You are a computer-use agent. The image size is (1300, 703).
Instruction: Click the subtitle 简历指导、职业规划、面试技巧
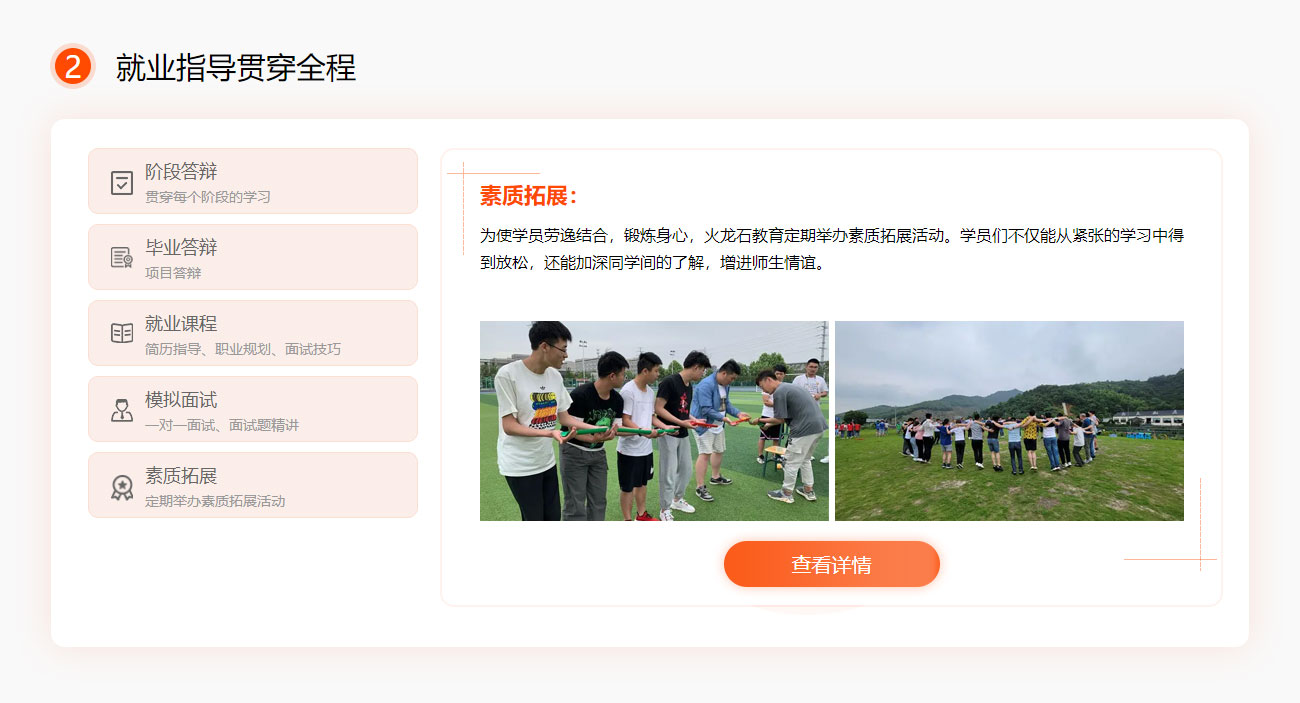click(243, 349)
